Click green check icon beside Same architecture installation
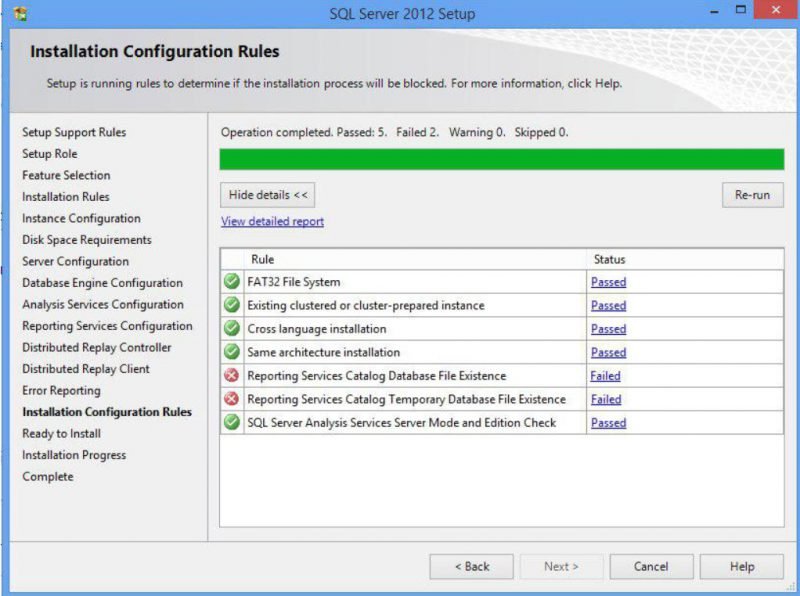800x596 pixels. pyautogui.click(x=232, y=352)
